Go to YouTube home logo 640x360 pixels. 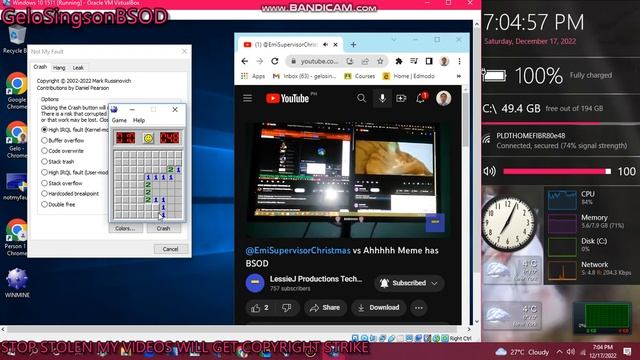pos(288,98)
